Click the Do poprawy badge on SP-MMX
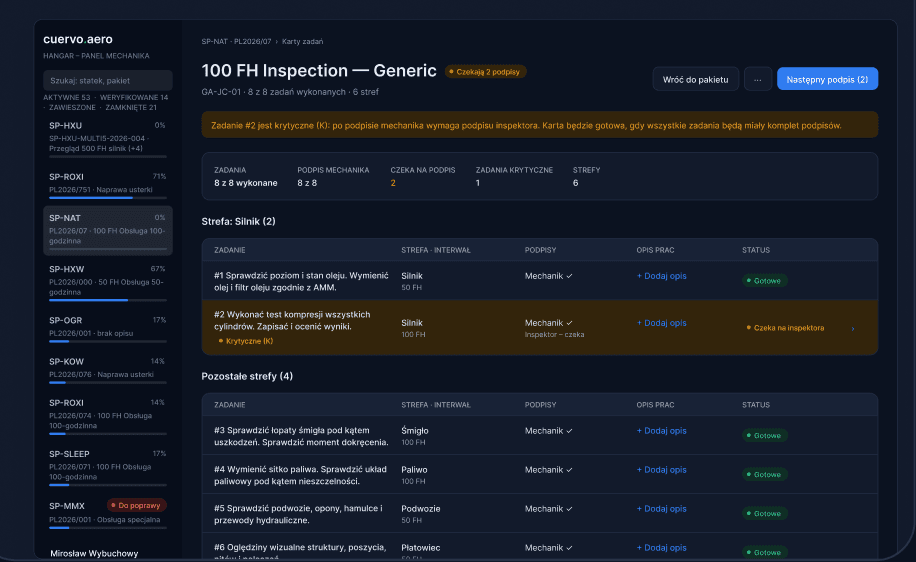 (137, 505)
